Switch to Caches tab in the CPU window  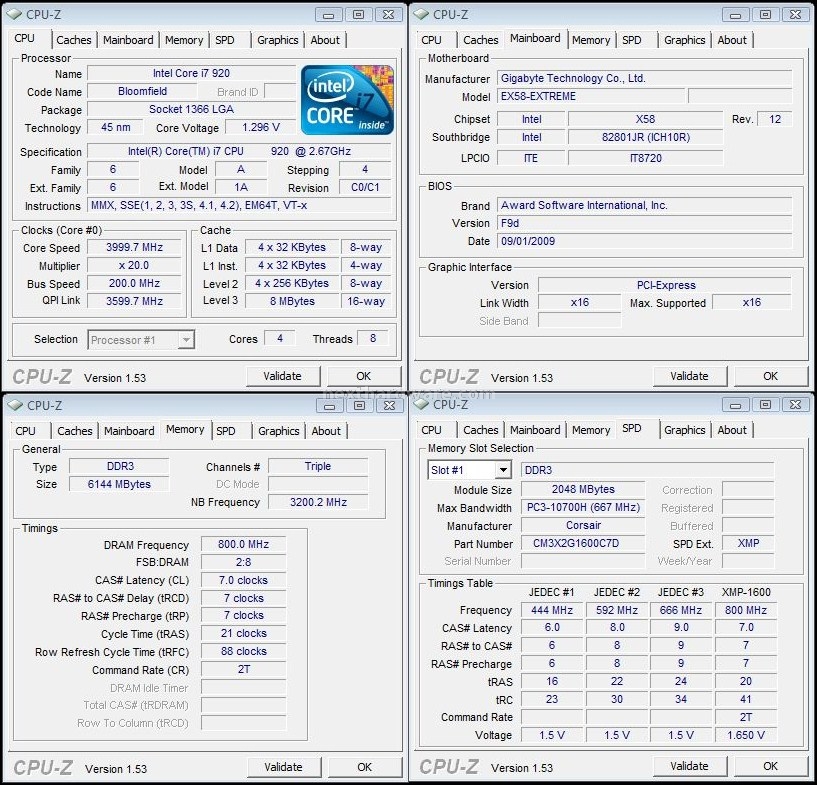pyautogui.click(x=73, y=40)
